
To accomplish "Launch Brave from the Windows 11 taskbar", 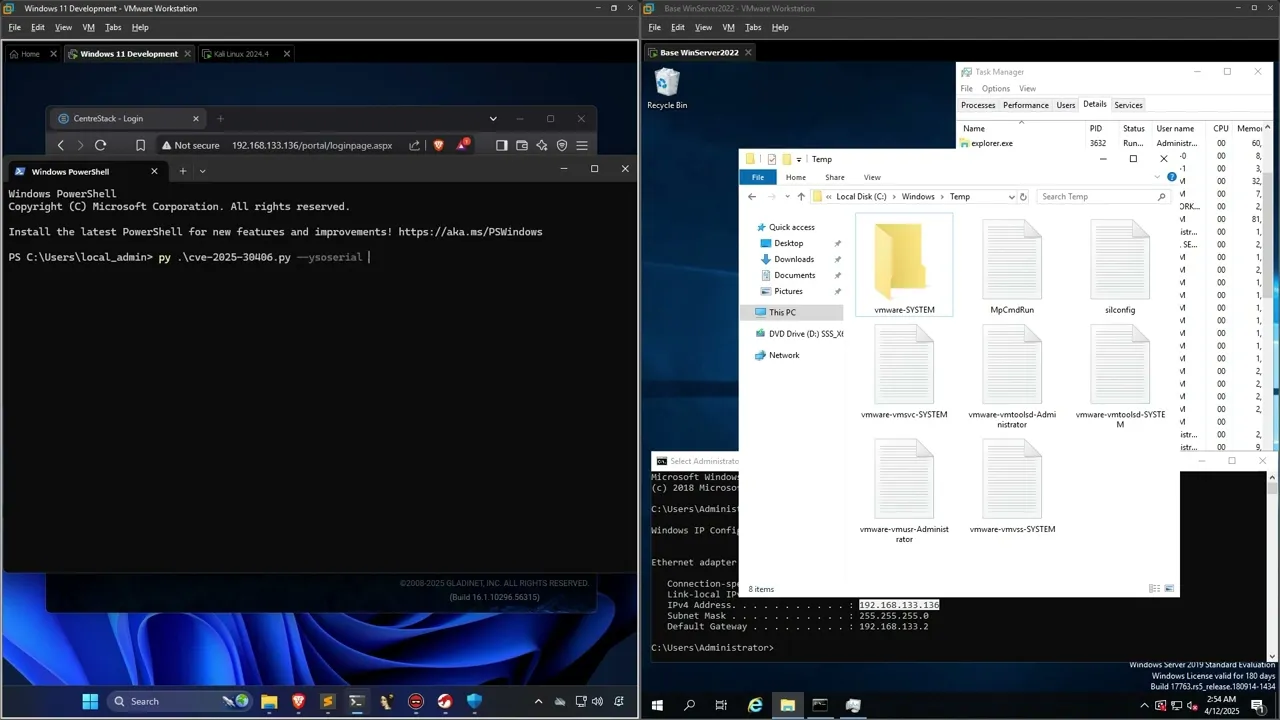I will click(298, 701).
